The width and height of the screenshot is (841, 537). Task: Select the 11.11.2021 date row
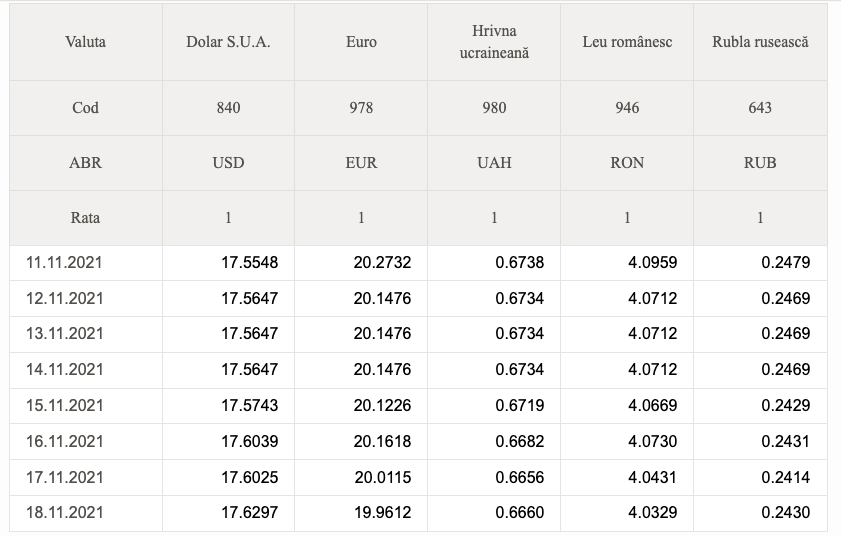418,263
